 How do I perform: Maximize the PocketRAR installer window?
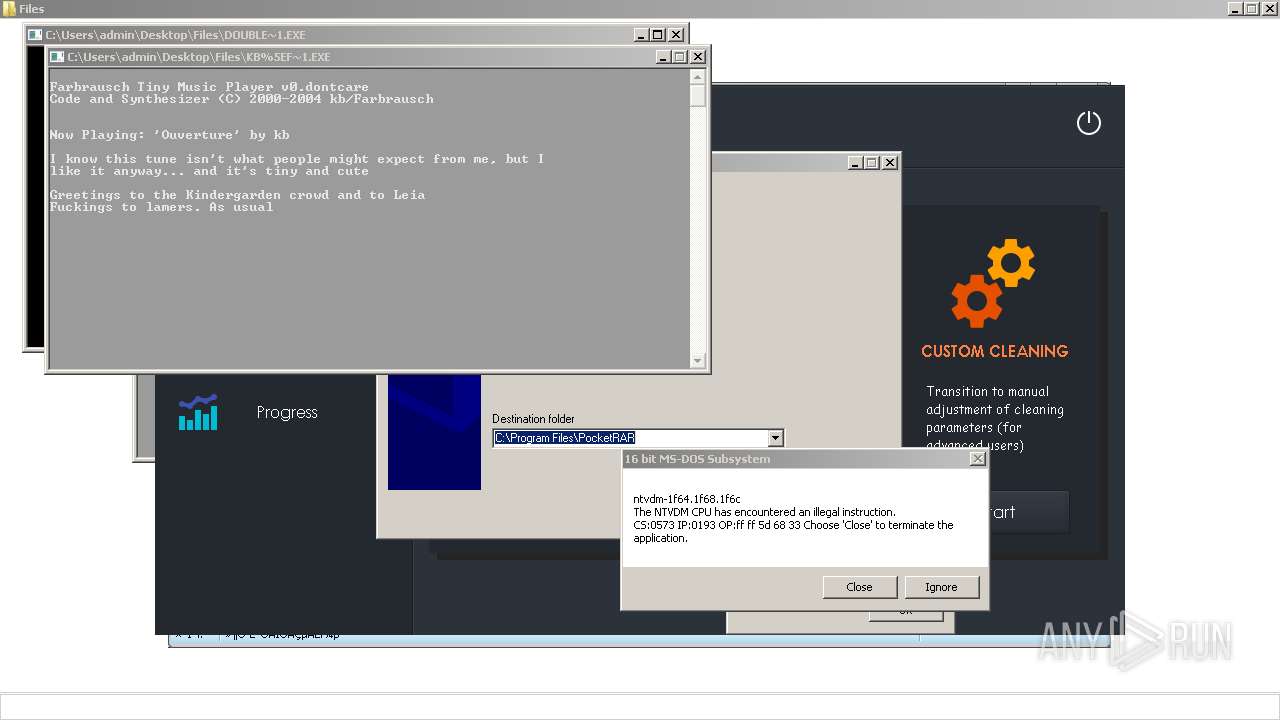pyautogui.click(x=872, y=162)
